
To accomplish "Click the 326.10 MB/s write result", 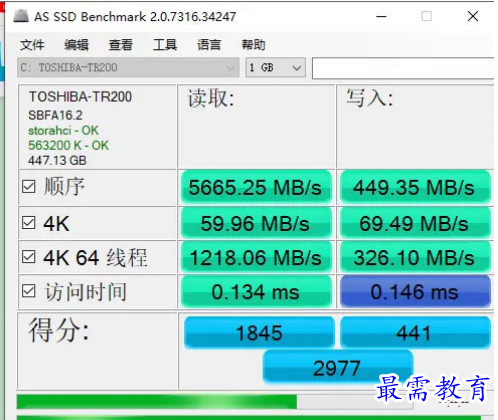I will [415, 257].
